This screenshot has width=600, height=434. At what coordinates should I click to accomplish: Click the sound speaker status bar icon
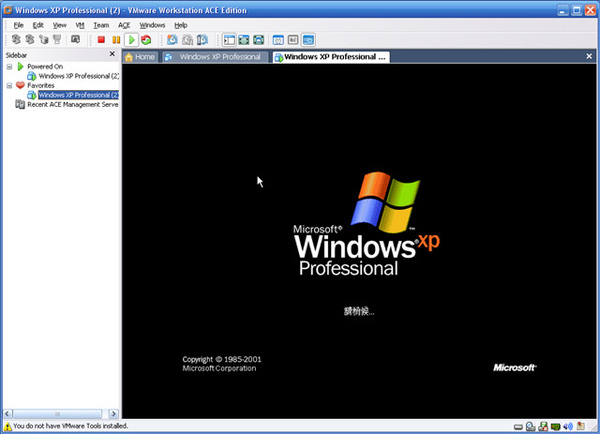pyautogui.click(x=568, y=426)
